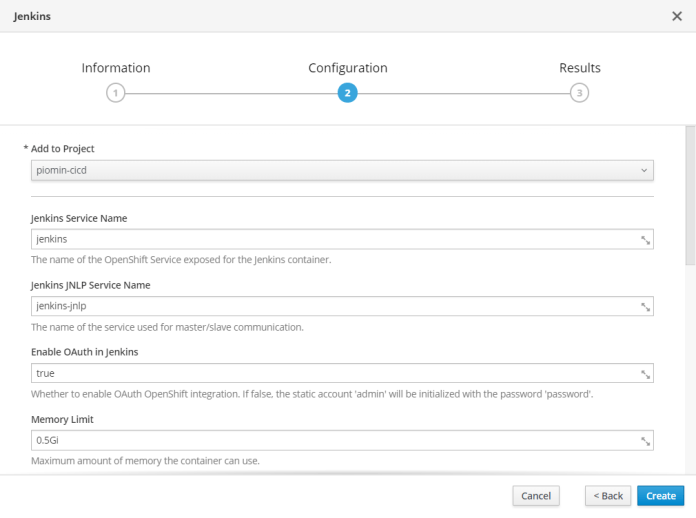Focus the Jenkins JNLP Service Name field
The height and width of the screenshot is (518, 696).
[x=342, y=306]
